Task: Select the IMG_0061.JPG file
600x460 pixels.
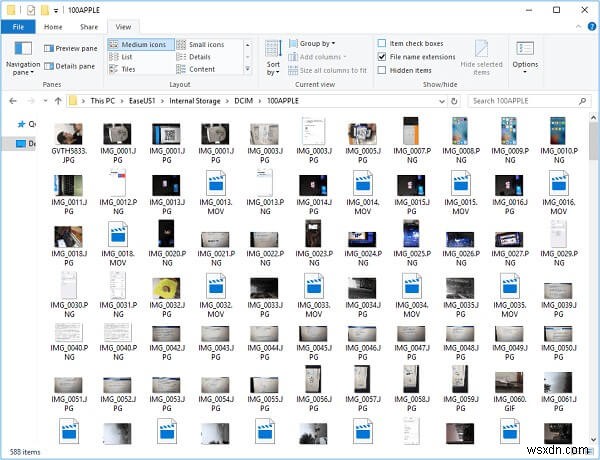Action: (559, 391)
